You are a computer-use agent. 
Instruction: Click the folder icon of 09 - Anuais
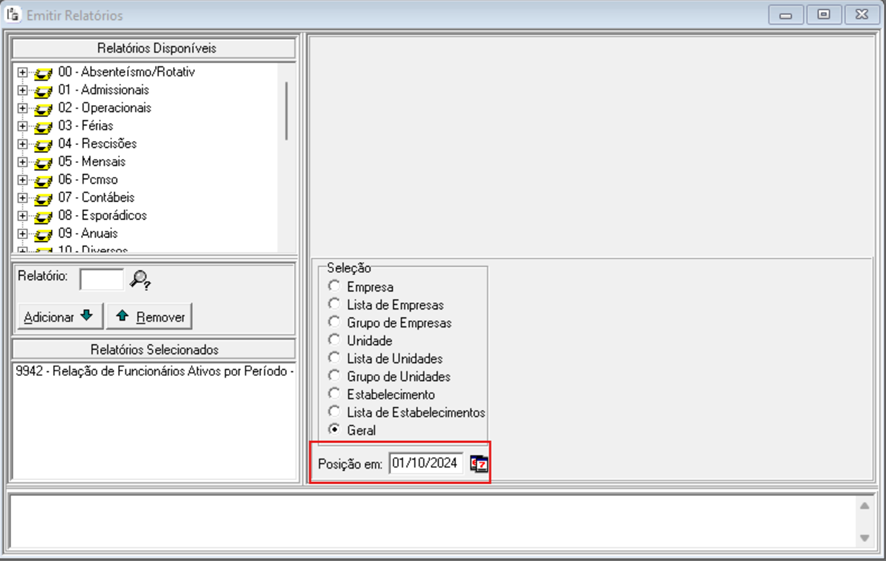43,234
